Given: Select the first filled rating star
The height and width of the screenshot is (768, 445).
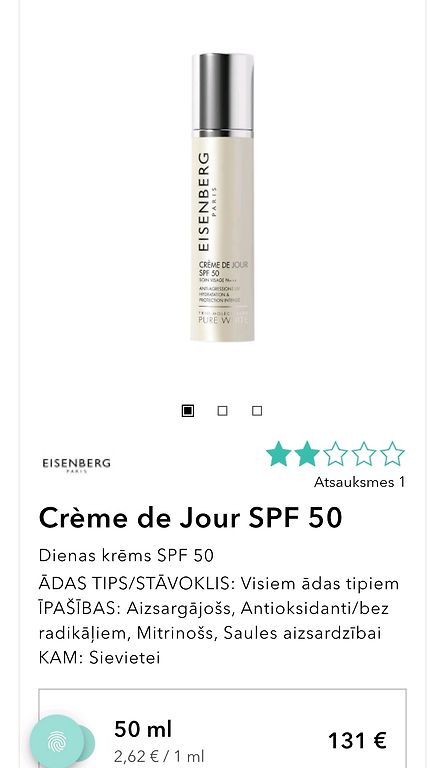Looking at the screenshot, I should [x=278, y=454].
